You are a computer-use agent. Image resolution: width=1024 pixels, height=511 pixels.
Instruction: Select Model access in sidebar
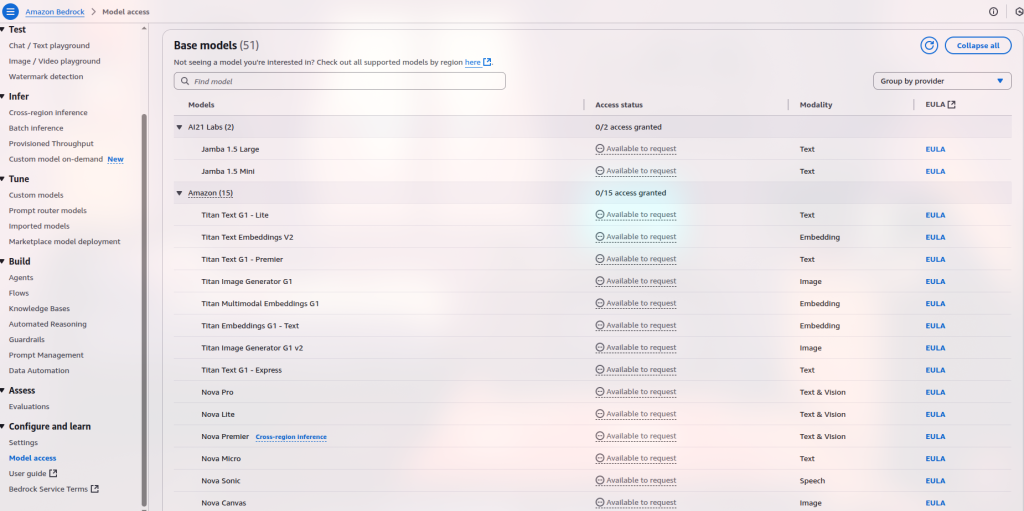pyautogui.click(x=33, y=458)
